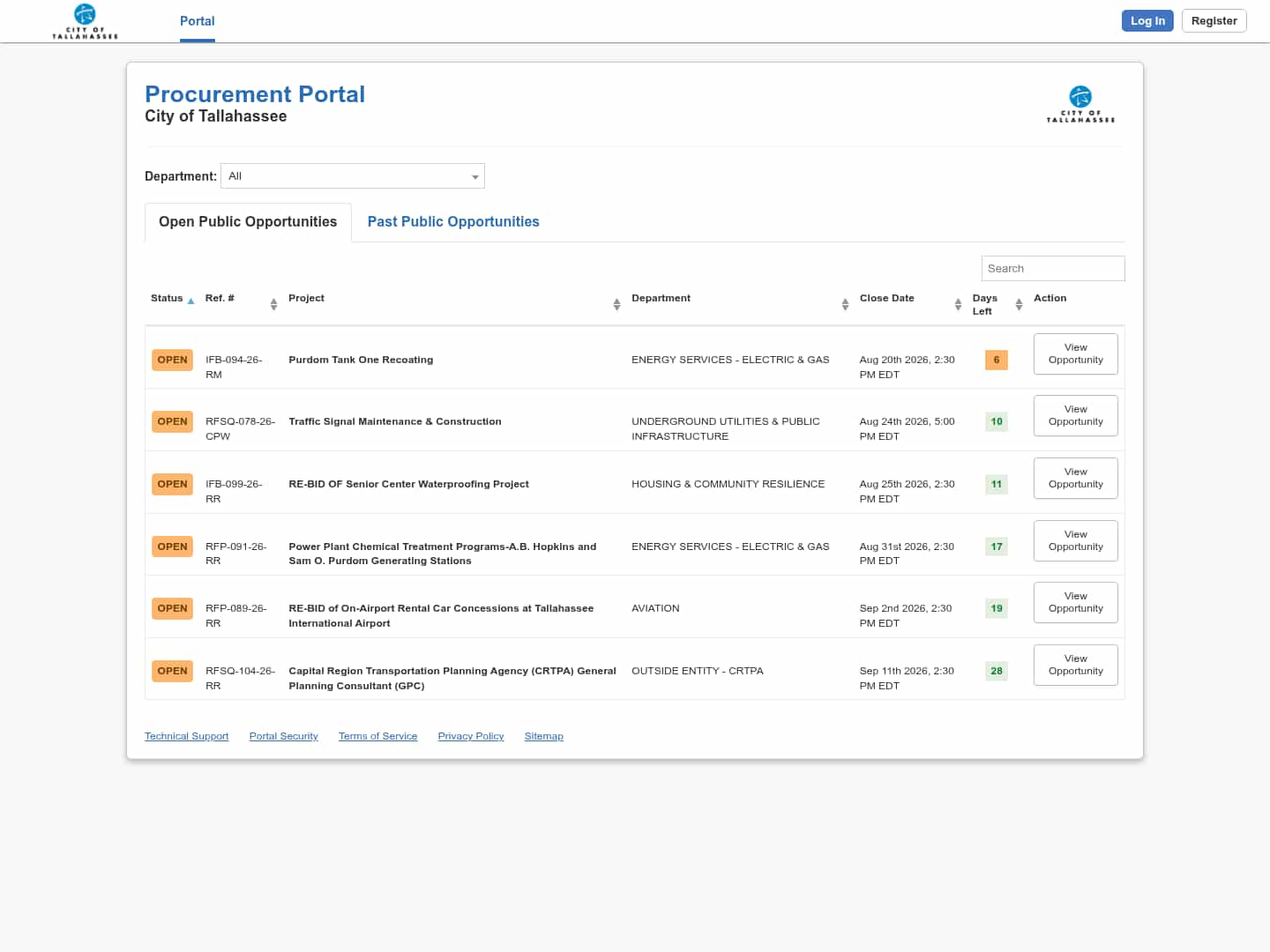This screenshot has width=1270, height=952.
Task: Open the Privacy Policy link
Action: (471, 736)
